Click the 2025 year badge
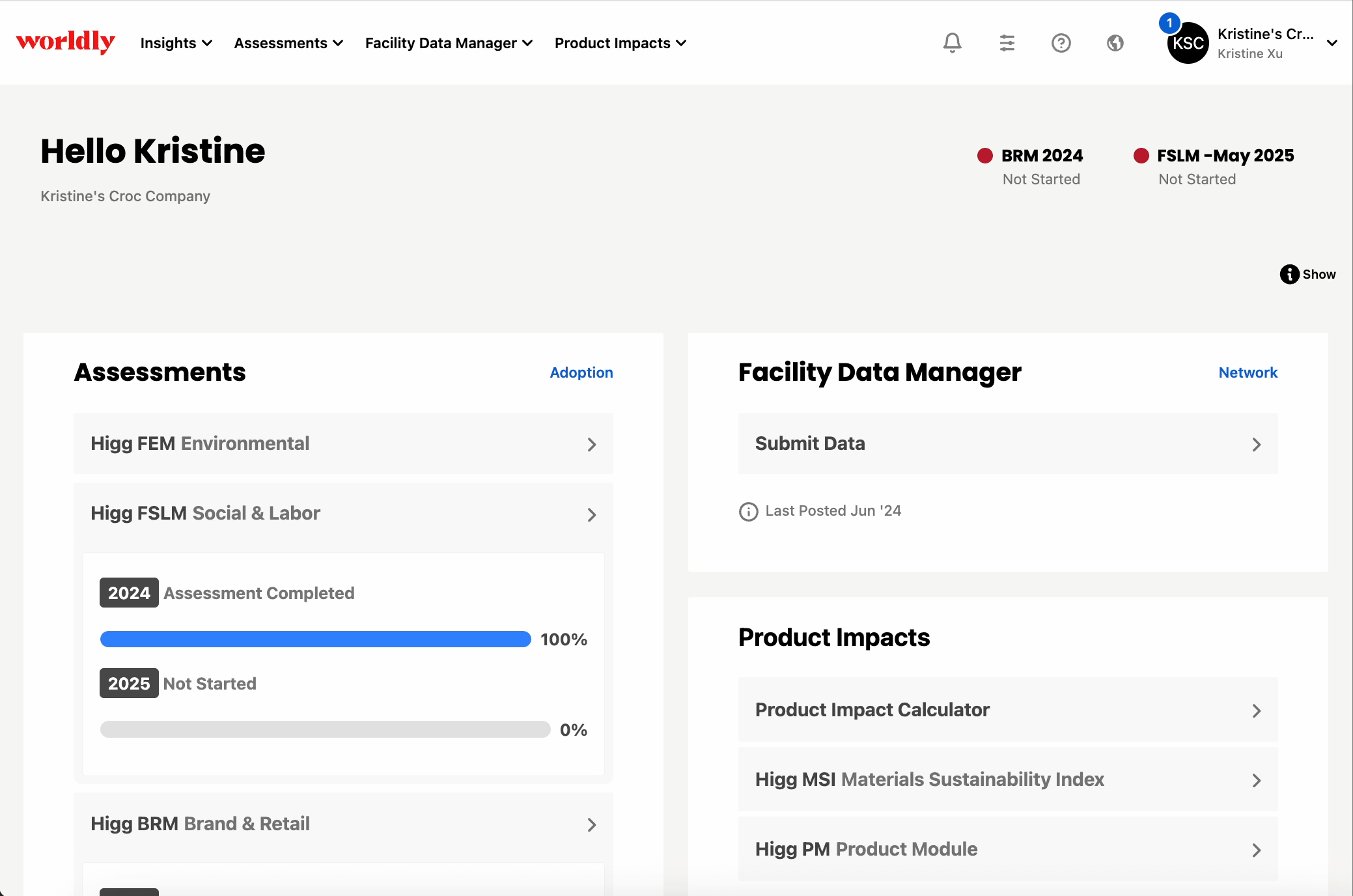Screen dimensions: 1353x896 [129, 683]
